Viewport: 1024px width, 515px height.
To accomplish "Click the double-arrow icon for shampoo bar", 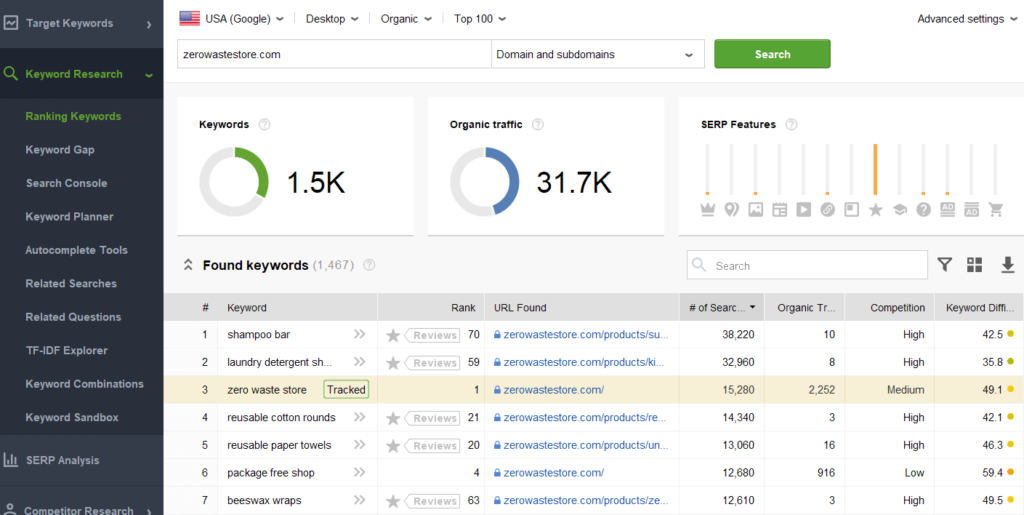I will 360,334.
